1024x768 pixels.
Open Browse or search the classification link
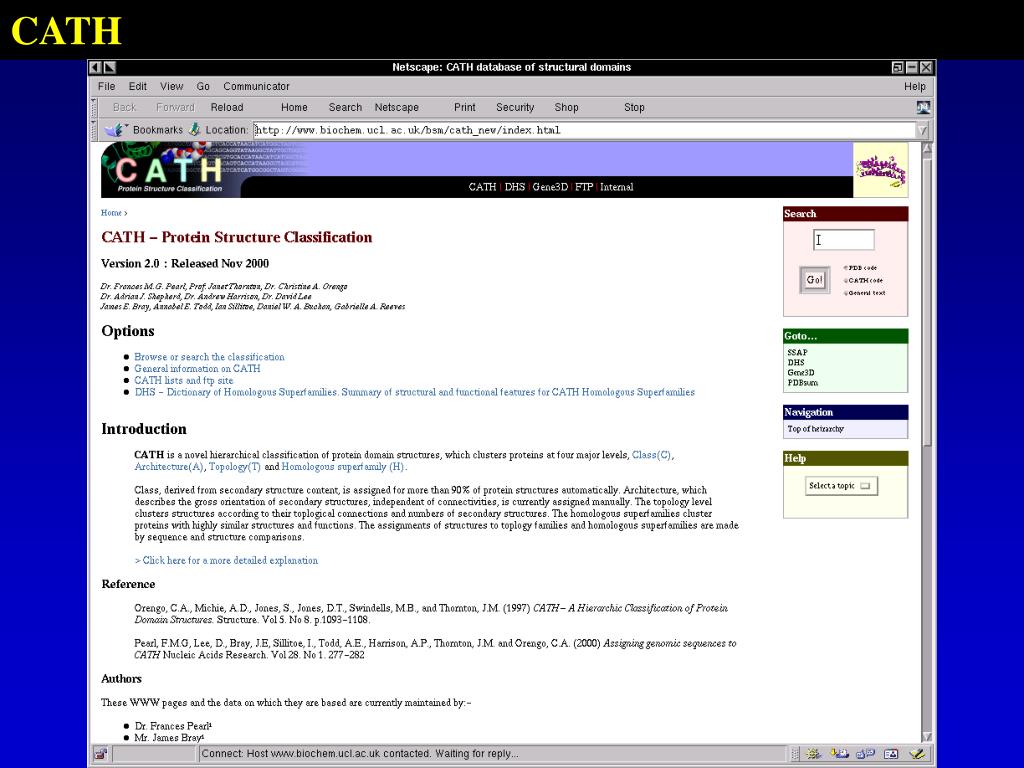(x=209, y=357)
